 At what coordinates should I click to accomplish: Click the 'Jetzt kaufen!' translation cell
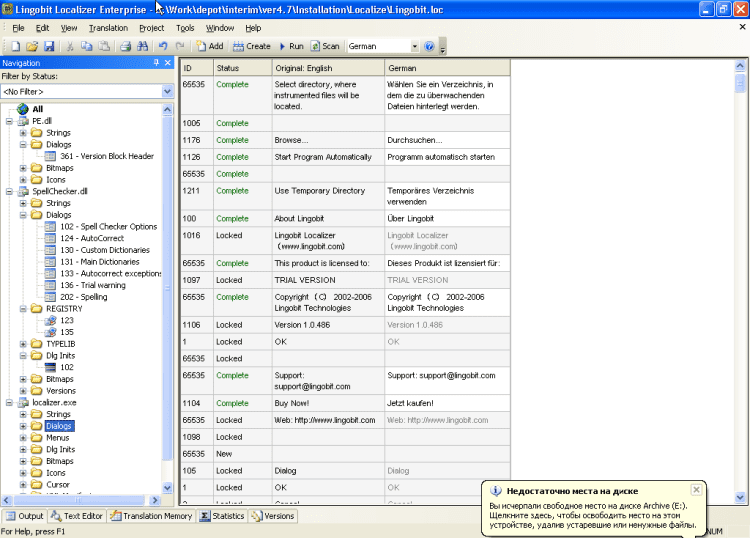pyautogui.click(x=447, y=403)
